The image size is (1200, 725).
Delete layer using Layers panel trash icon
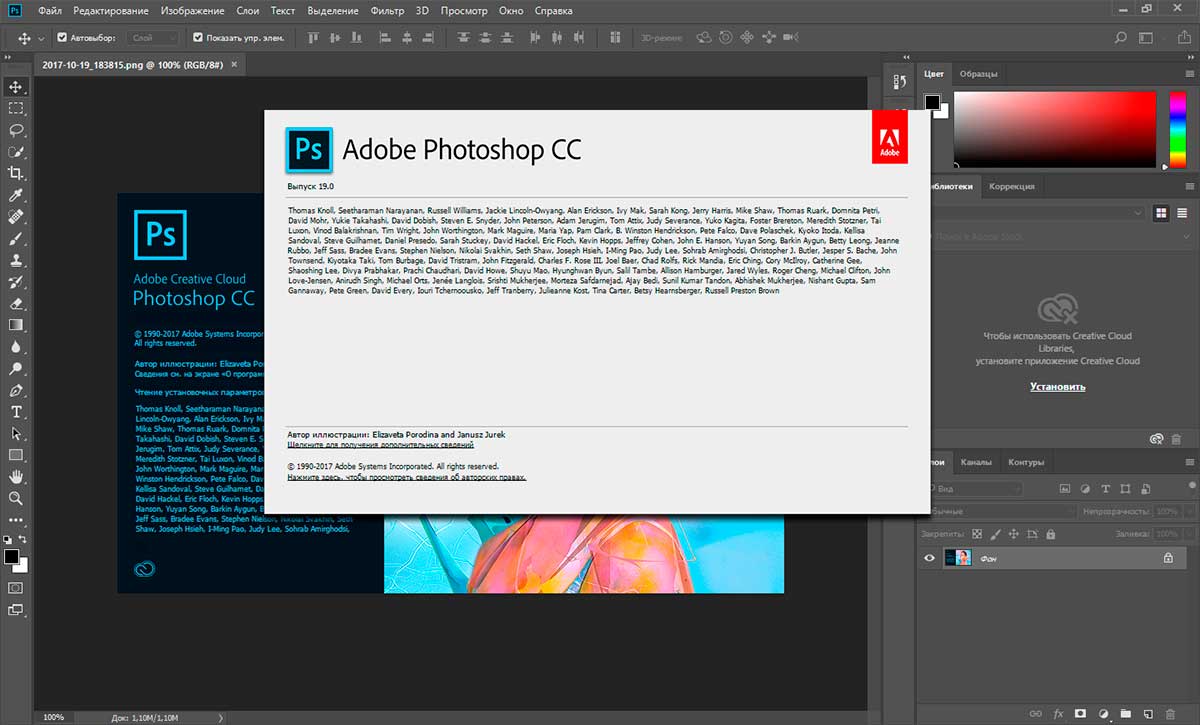(x=1171, y=714)
